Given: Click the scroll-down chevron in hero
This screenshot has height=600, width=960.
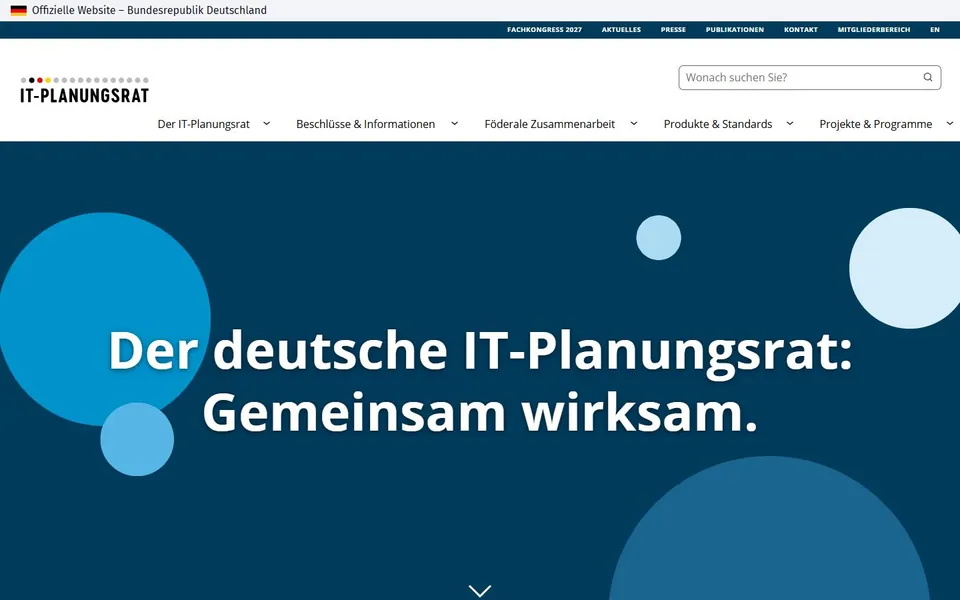Looking at the screenshot, I should [x=480, y=590].
